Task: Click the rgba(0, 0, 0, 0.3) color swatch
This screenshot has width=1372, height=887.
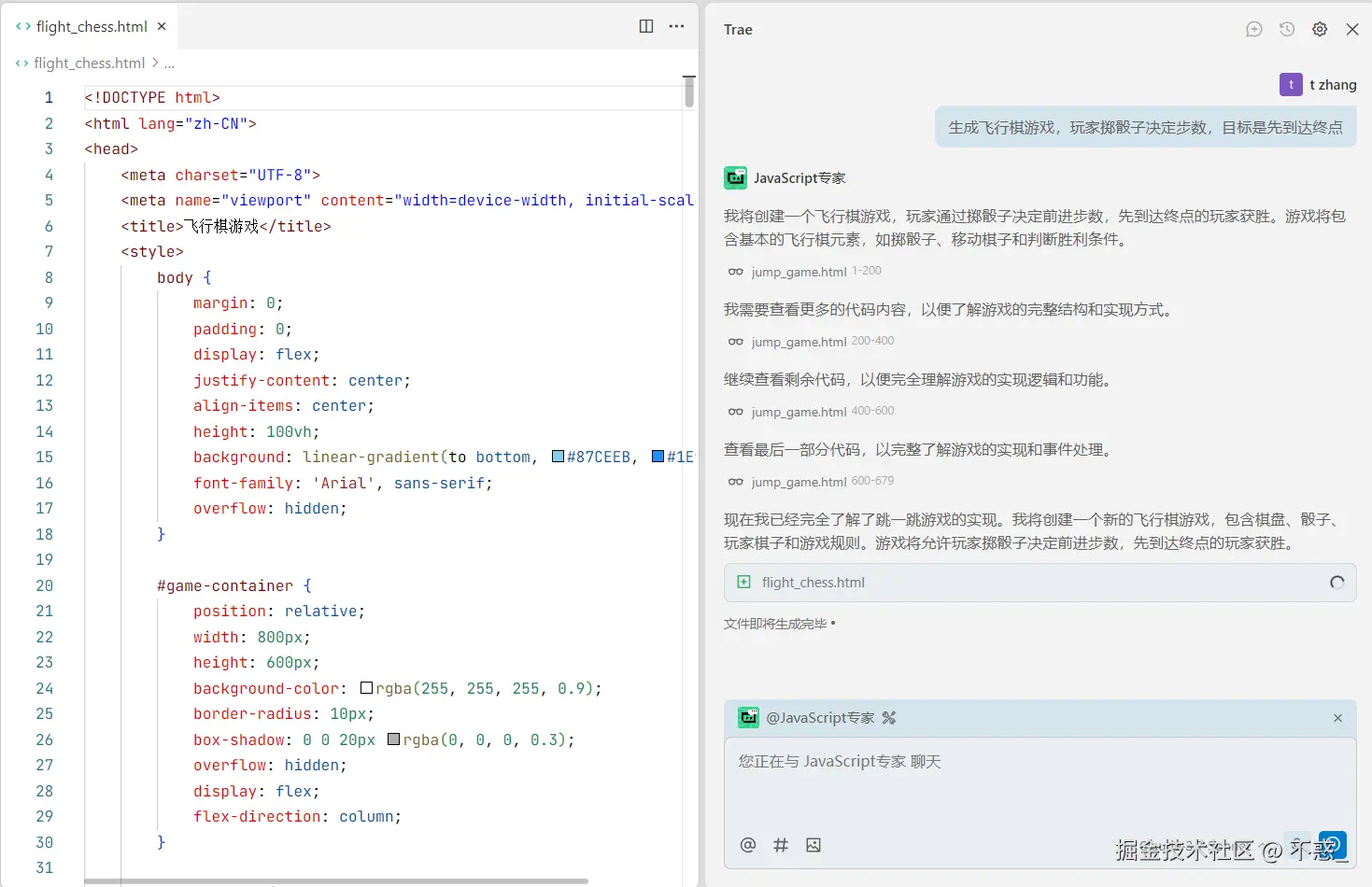Action: point(393,739)
